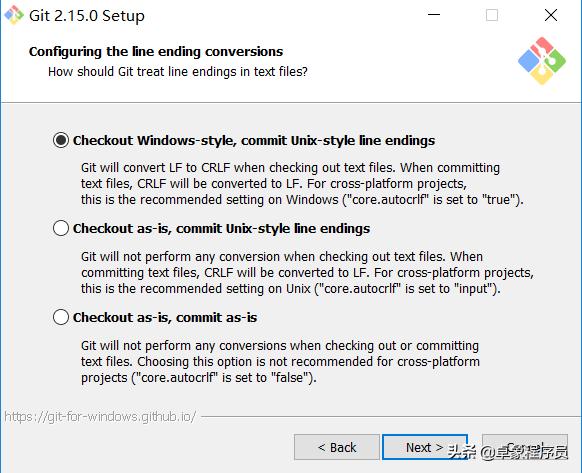Choose the Checkout as-is, commit Unix-style radio button
This screenshot has height=473, width=582.
(61, 228)
